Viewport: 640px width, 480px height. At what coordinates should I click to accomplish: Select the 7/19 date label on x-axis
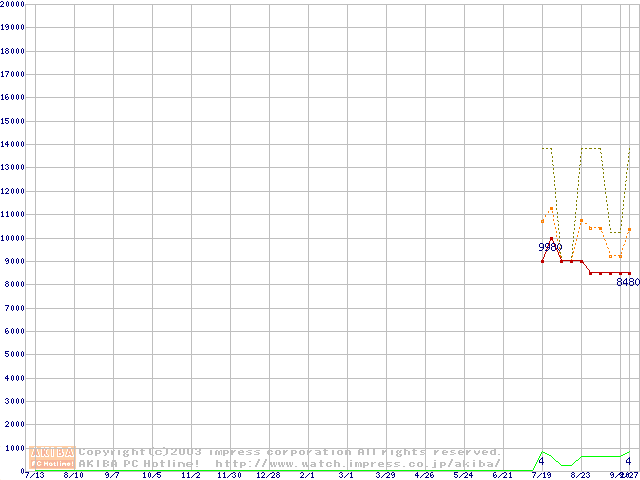(542, 475)
